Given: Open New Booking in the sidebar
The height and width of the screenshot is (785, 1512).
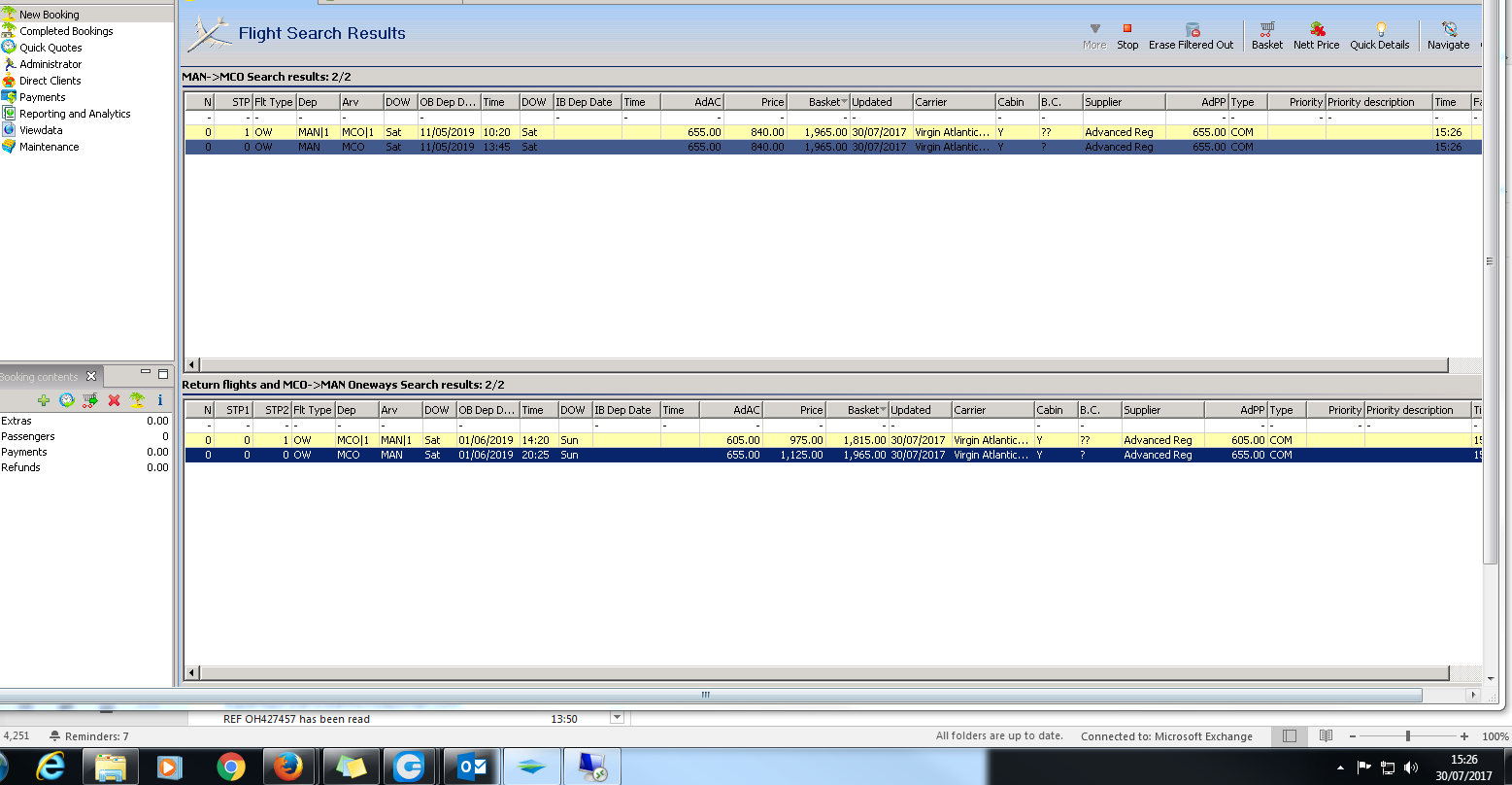Looking at the screenshot, I should (x=50, y=15).
